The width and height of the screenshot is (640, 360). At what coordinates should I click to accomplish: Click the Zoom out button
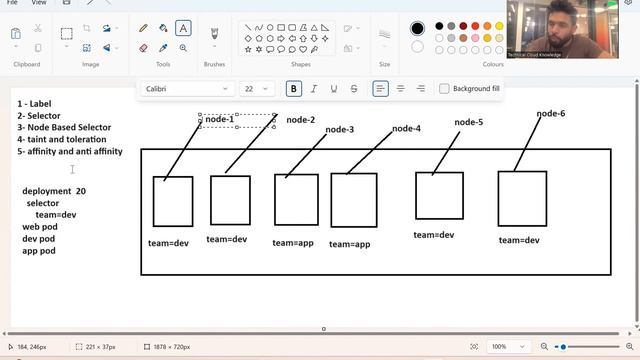pyautogui.click(x=544, y=347)
